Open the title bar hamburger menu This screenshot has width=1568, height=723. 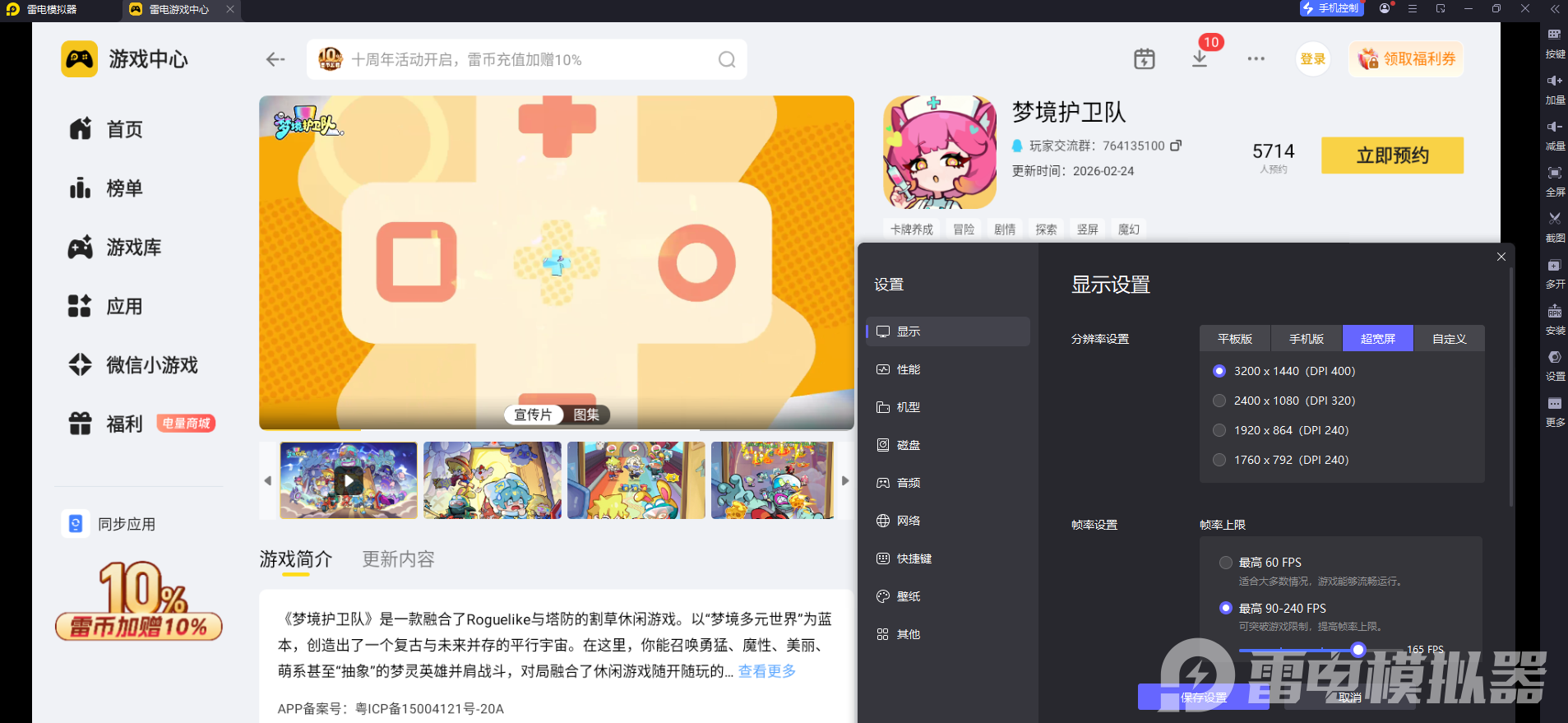(1413, 8)
